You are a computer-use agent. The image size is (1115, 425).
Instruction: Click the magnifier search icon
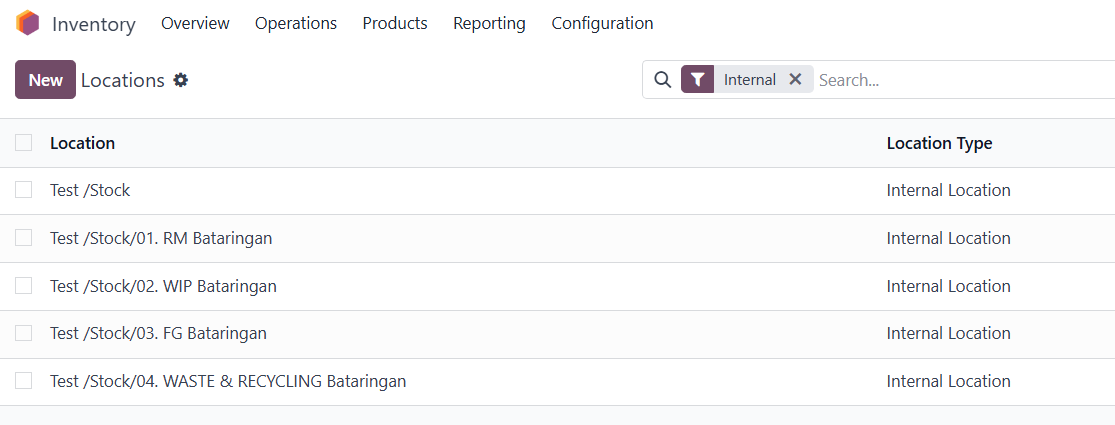click(663, 80)
